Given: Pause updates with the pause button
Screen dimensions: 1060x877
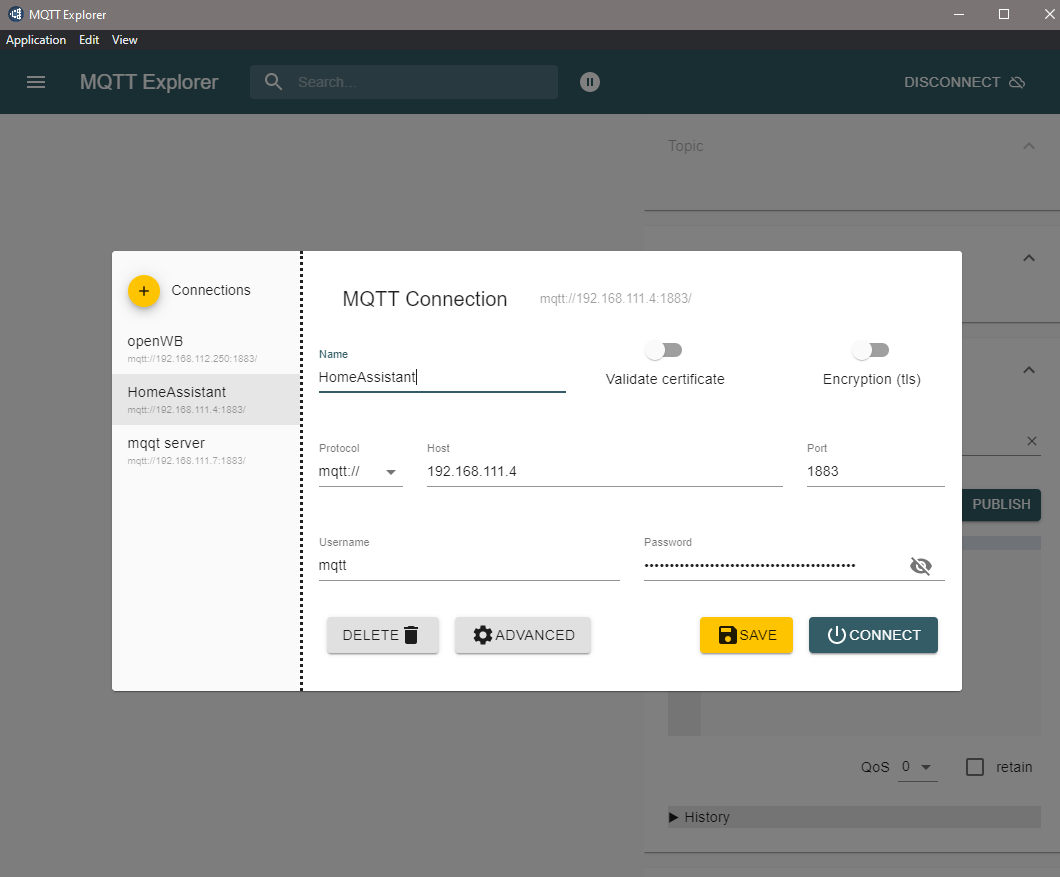Looking at the screenshot, I should coord(589,82).
